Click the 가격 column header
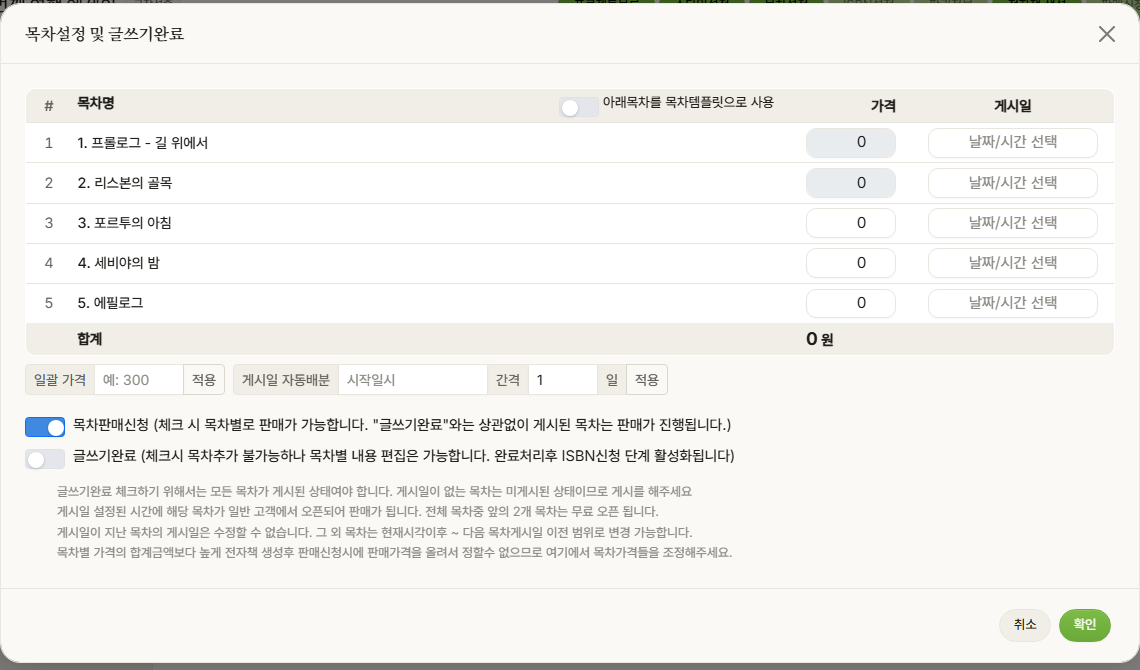Image resolution: width=1140 pixels, height=670 pixels. (883, 106)
